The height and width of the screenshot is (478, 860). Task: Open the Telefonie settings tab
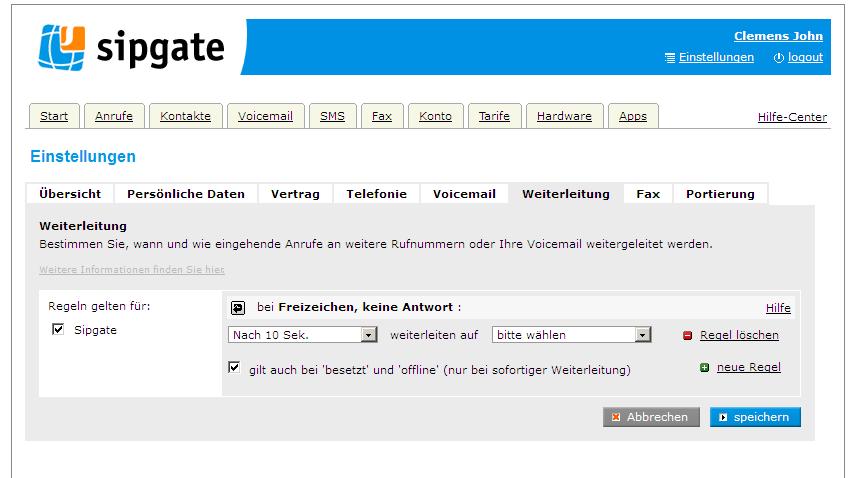click(x=376, y=194)
